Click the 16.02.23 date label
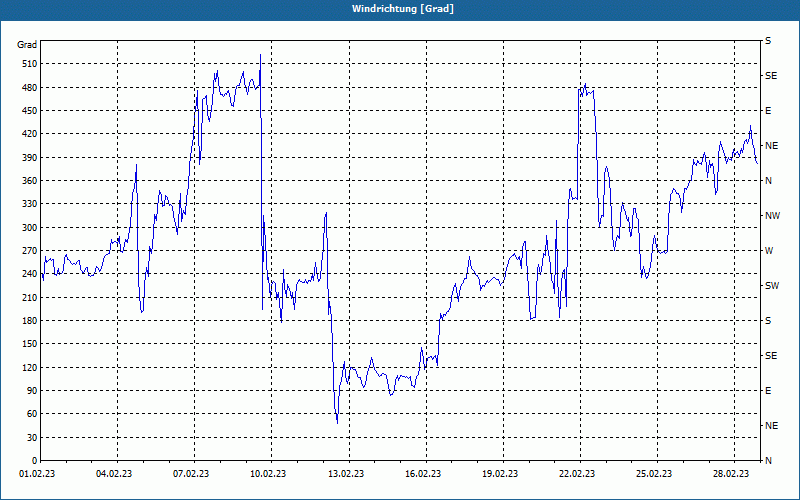This screenshot has height=500, width=800. click(x=423, y=474)
